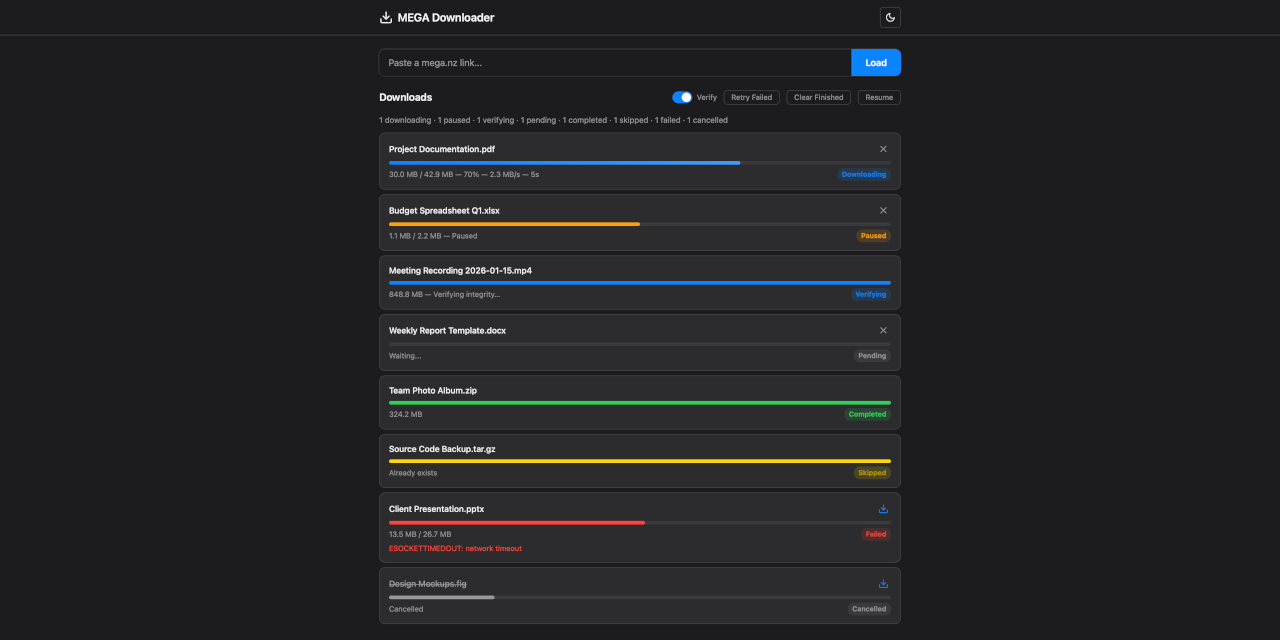The height and width of the screenshot is (640, 1280).
Task: Click the red Failed status badge
Action: 875,534
